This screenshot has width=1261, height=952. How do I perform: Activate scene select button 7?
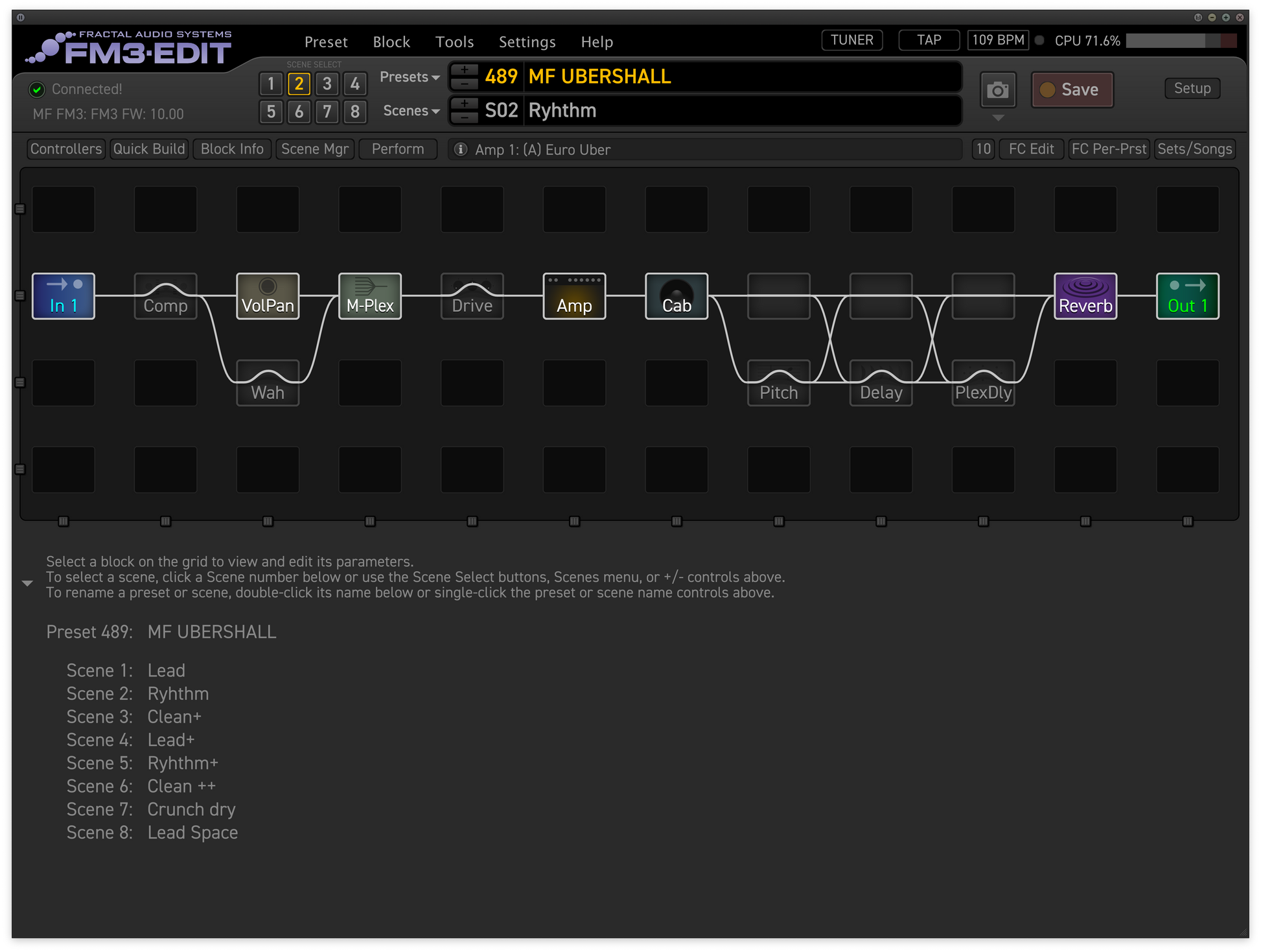[327, 111]
